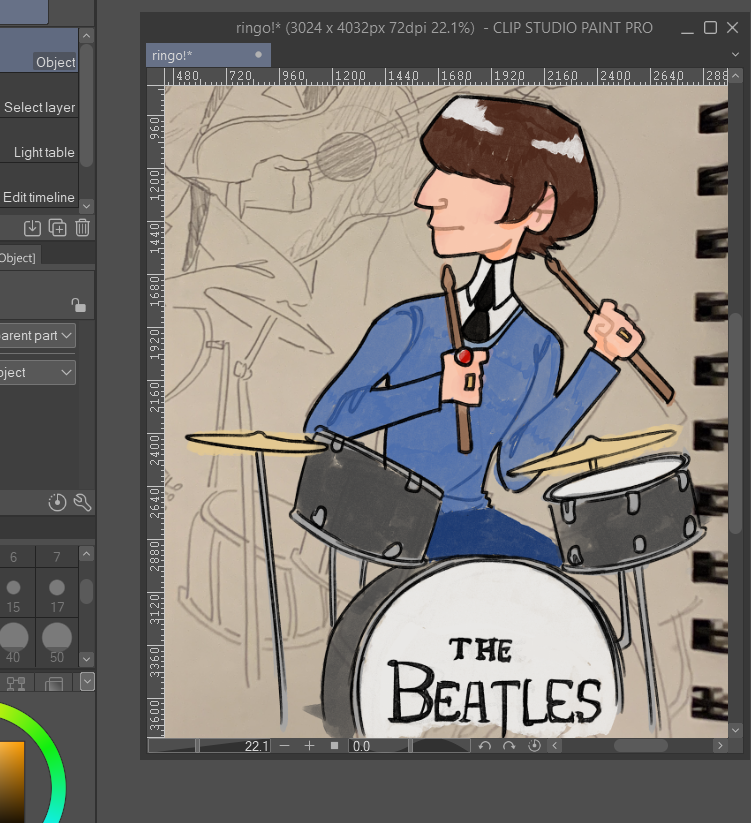This screenshot has width=751, height=823.
Task: Fit canvas to screen square icon
Action: (334, 745)
